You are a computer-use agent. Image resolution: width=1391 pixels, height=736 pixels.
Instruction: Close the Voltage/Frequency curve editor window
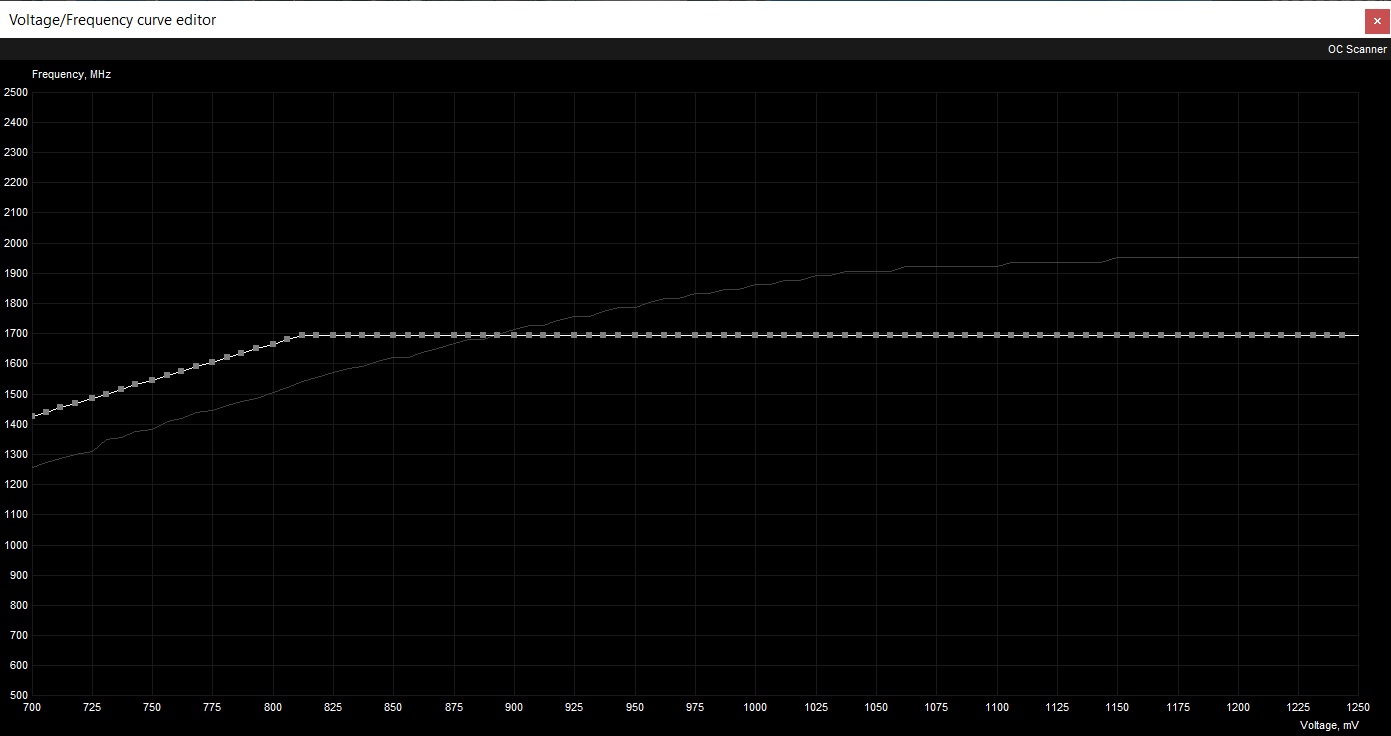(x=1377, y=20)
